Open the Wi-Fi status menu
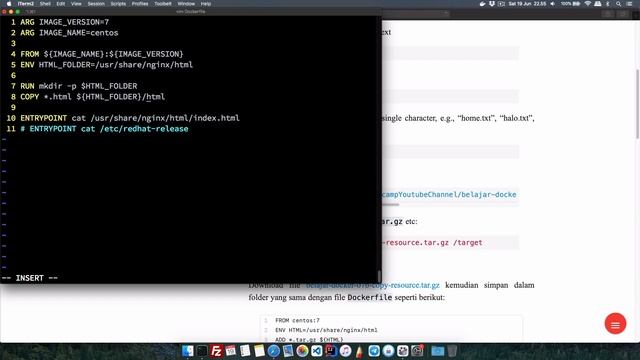 588,4
